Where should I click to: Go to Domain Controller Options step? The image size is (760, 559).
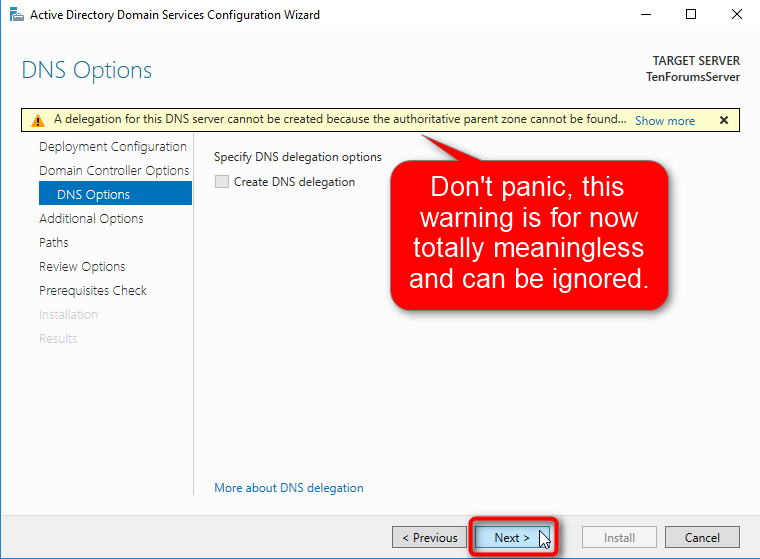point(114,171)
